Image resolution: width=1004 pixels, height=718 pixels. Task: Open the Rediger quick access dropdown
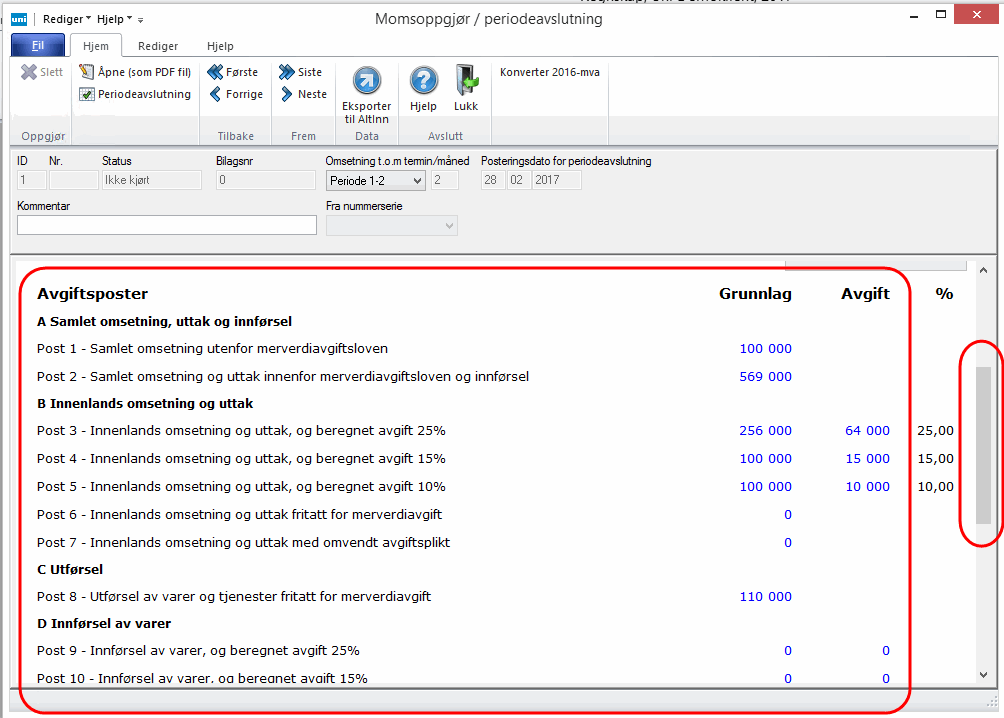(67, 19)
